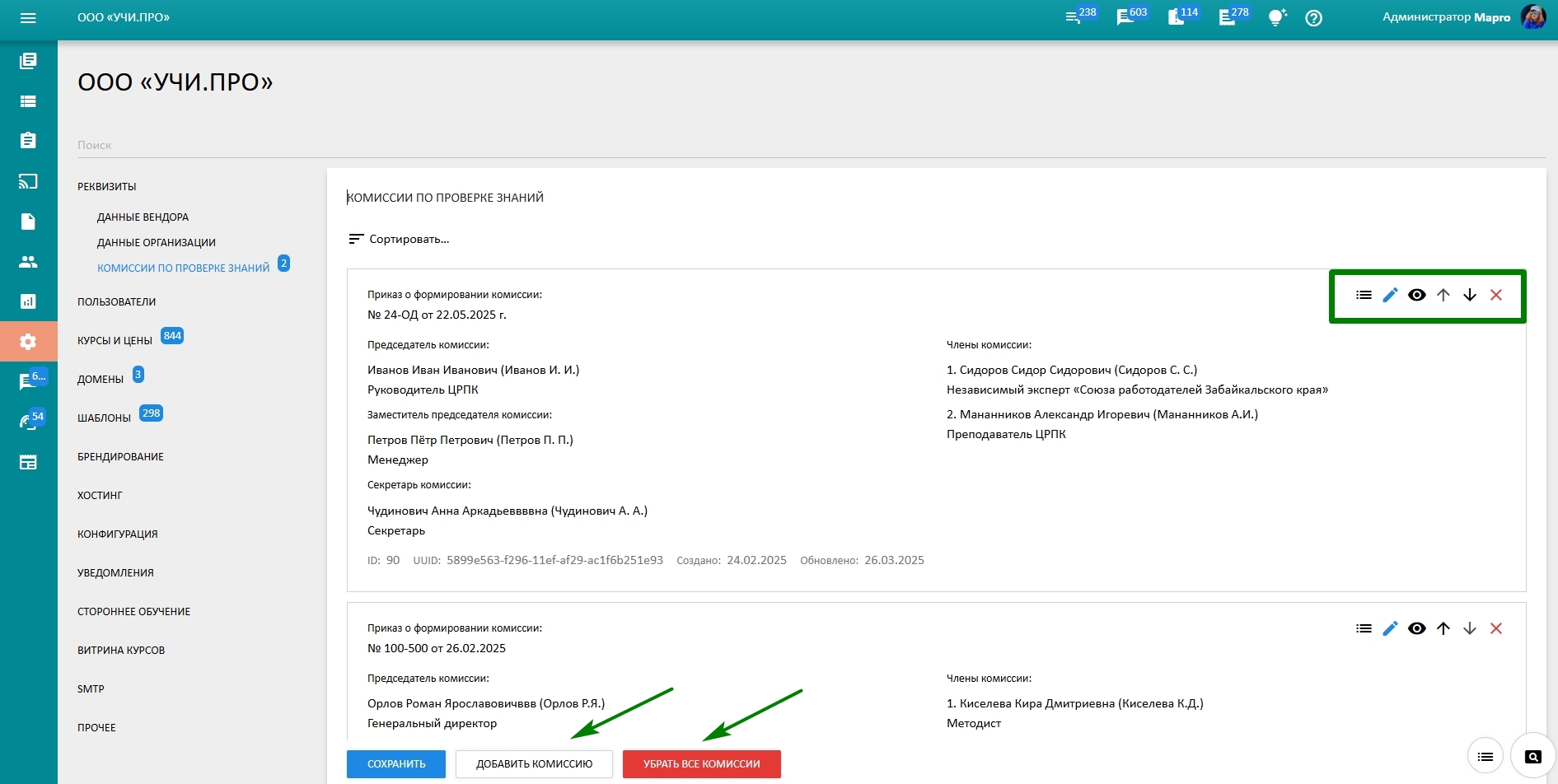The image size is (1558, 784).
Task: Click the СОХРАНИТЬ button
Action: tap(396, 764)
